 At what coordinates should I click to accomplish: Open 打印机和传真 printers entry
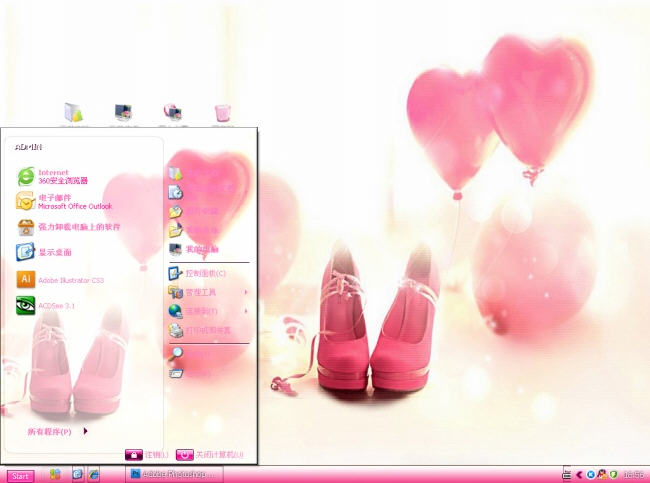pyautogui.click(x=199, y=330)
